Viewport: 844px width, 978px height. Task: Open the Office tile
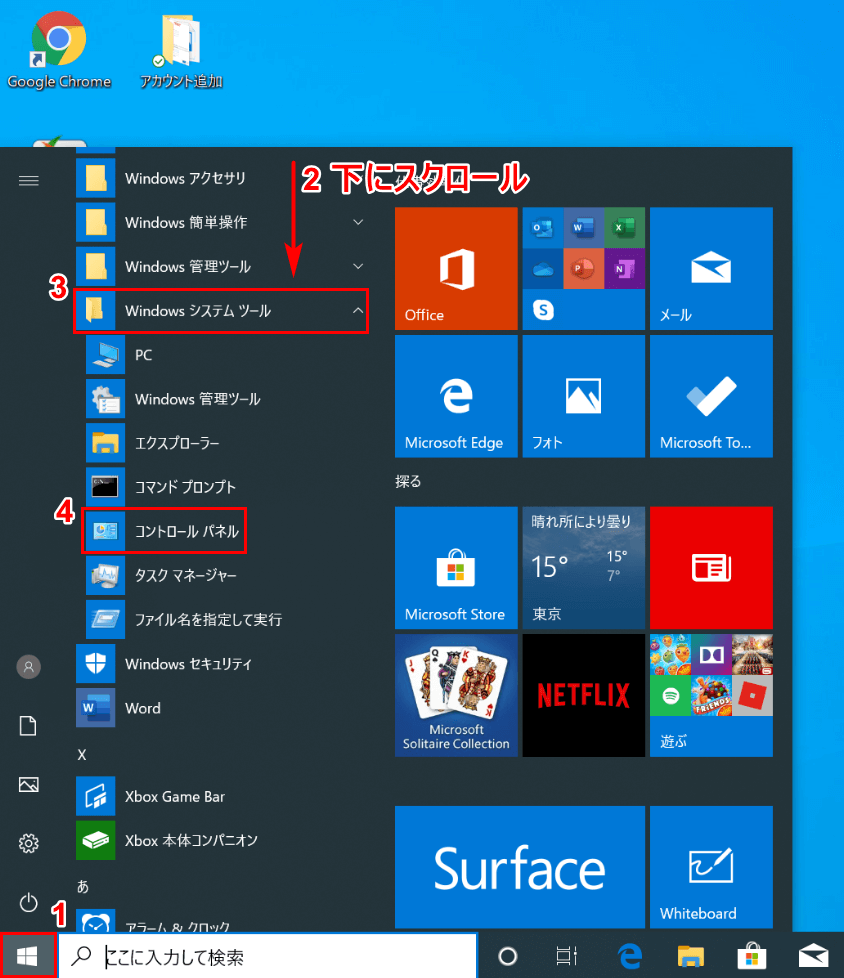point(456,268)
